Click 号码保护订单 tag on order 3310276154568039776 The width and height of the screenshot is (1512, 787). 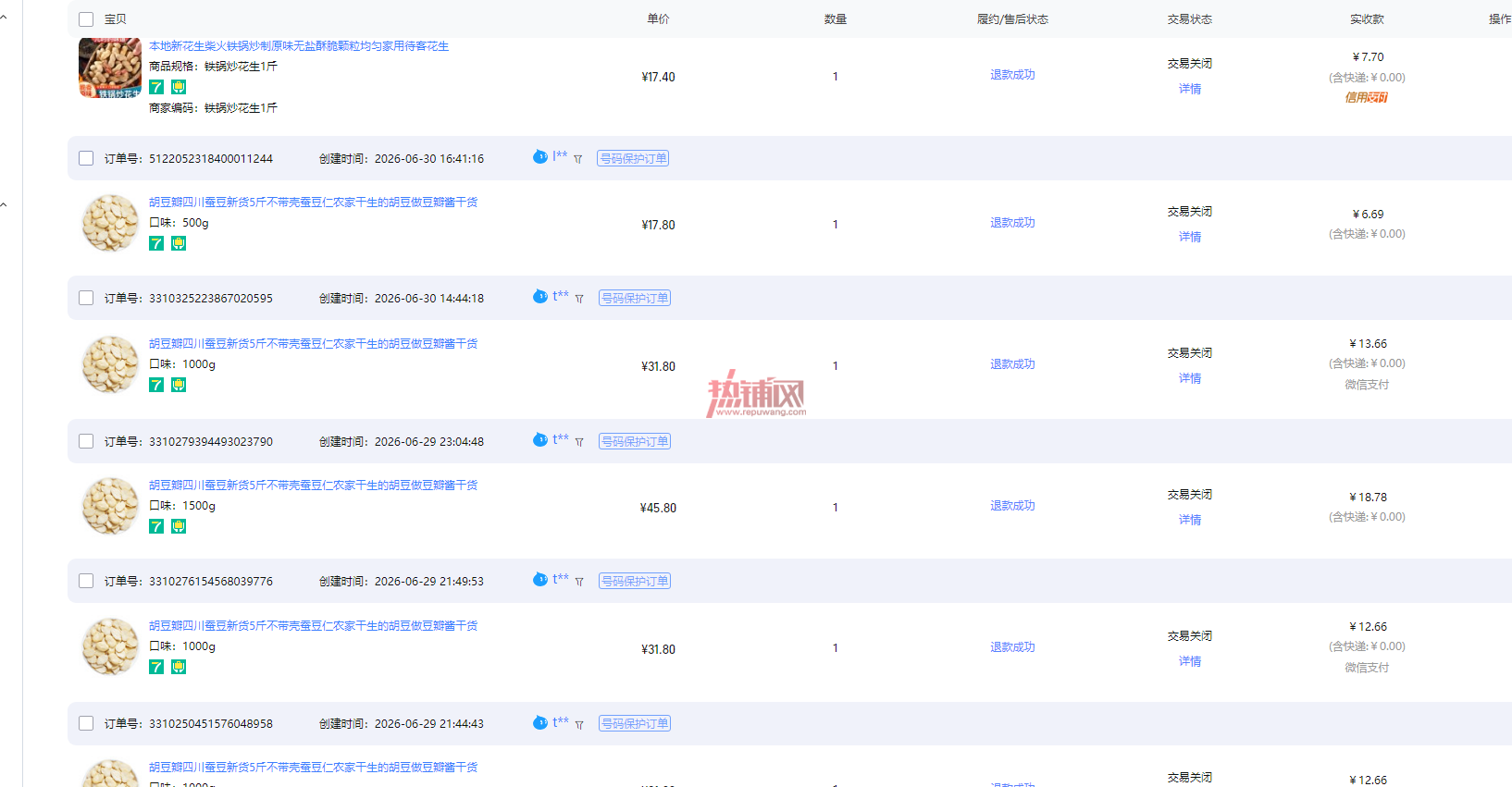tap(635, 581)
